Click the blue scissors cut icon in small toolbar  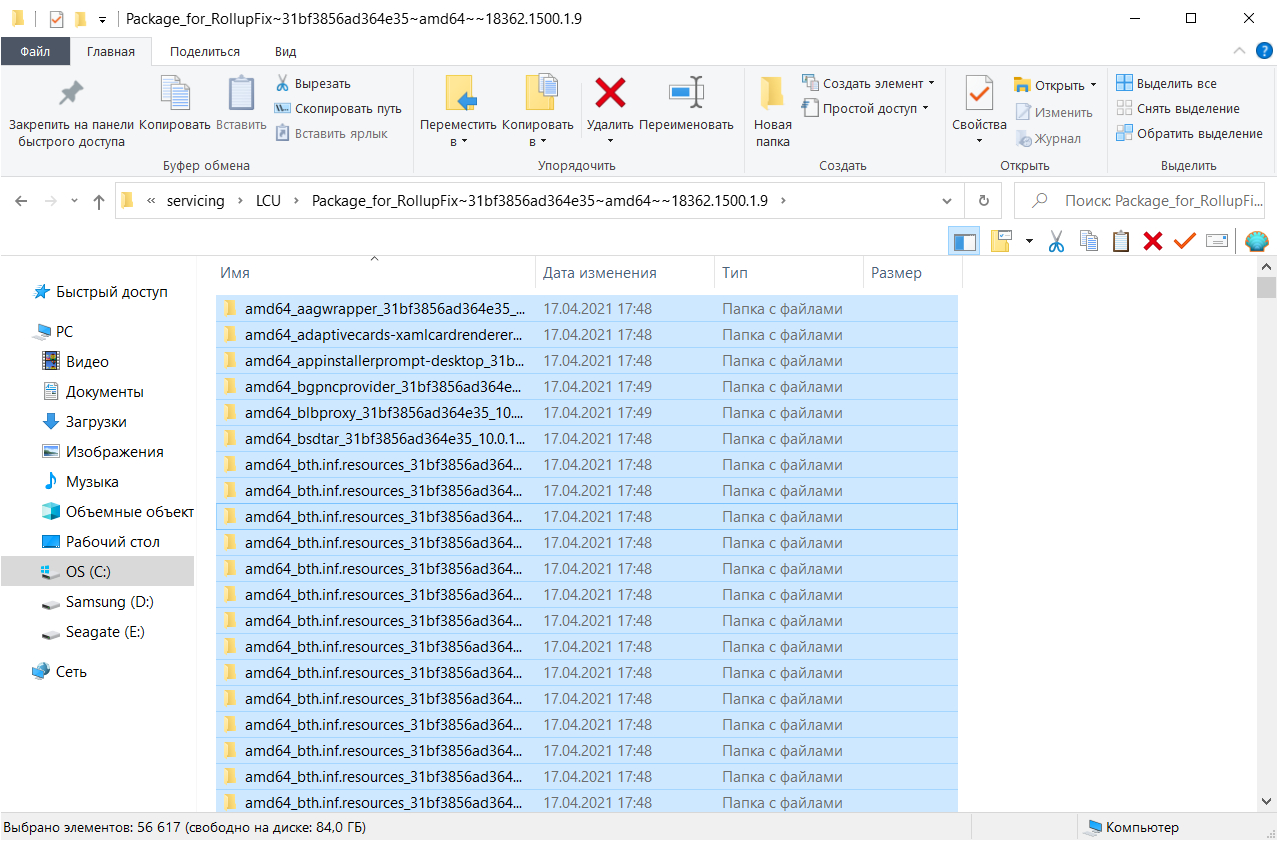click(1056, 241)
